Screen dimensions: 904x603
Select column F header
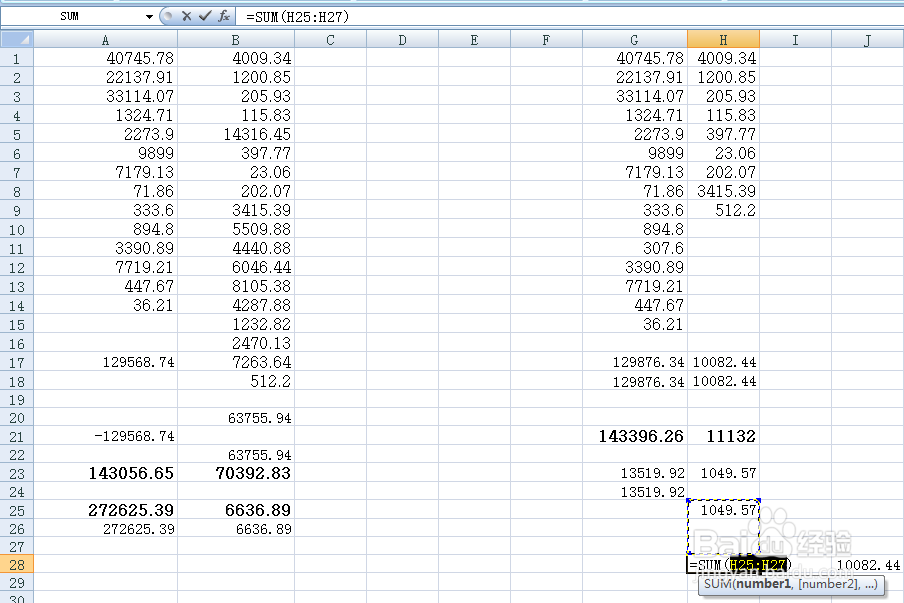[546, 40]
